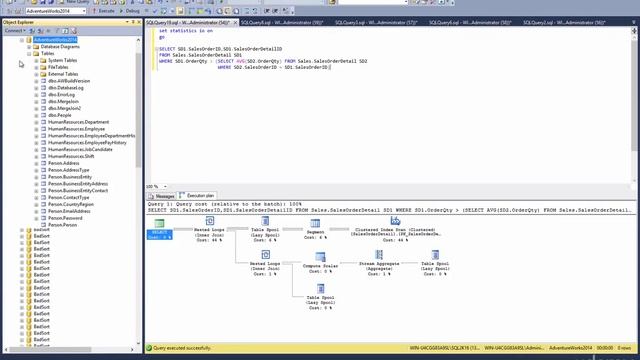Screen dimensions: 640x360
Task: Click the Nested Loops operator costing 1%
Action: pyautogui.click(x=265, y=263)
